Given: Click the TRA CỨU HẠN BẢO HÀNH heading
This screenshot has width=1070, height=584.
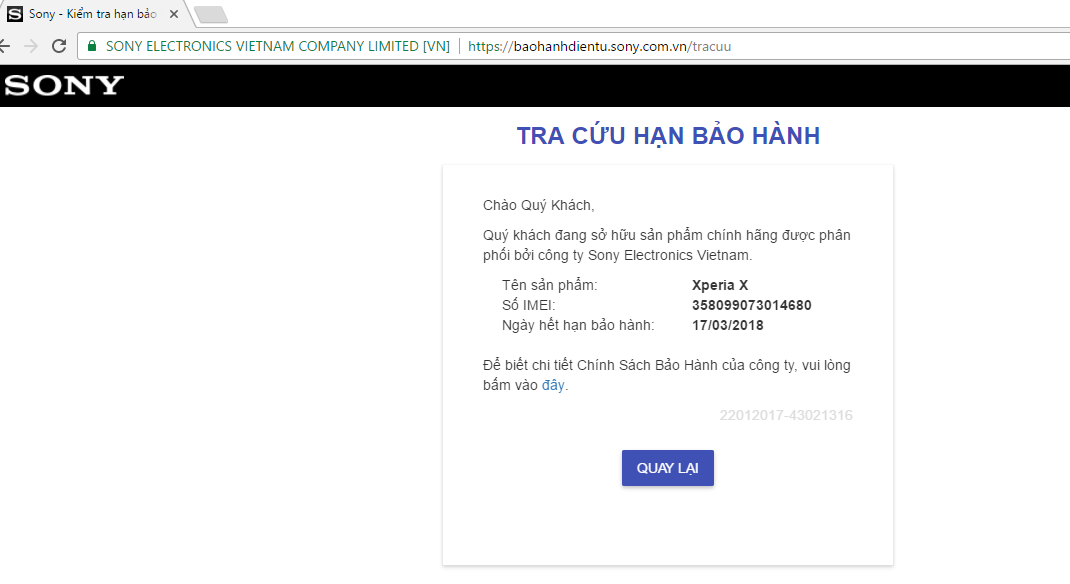Looking at the screenshot, I should pos(668,136).
